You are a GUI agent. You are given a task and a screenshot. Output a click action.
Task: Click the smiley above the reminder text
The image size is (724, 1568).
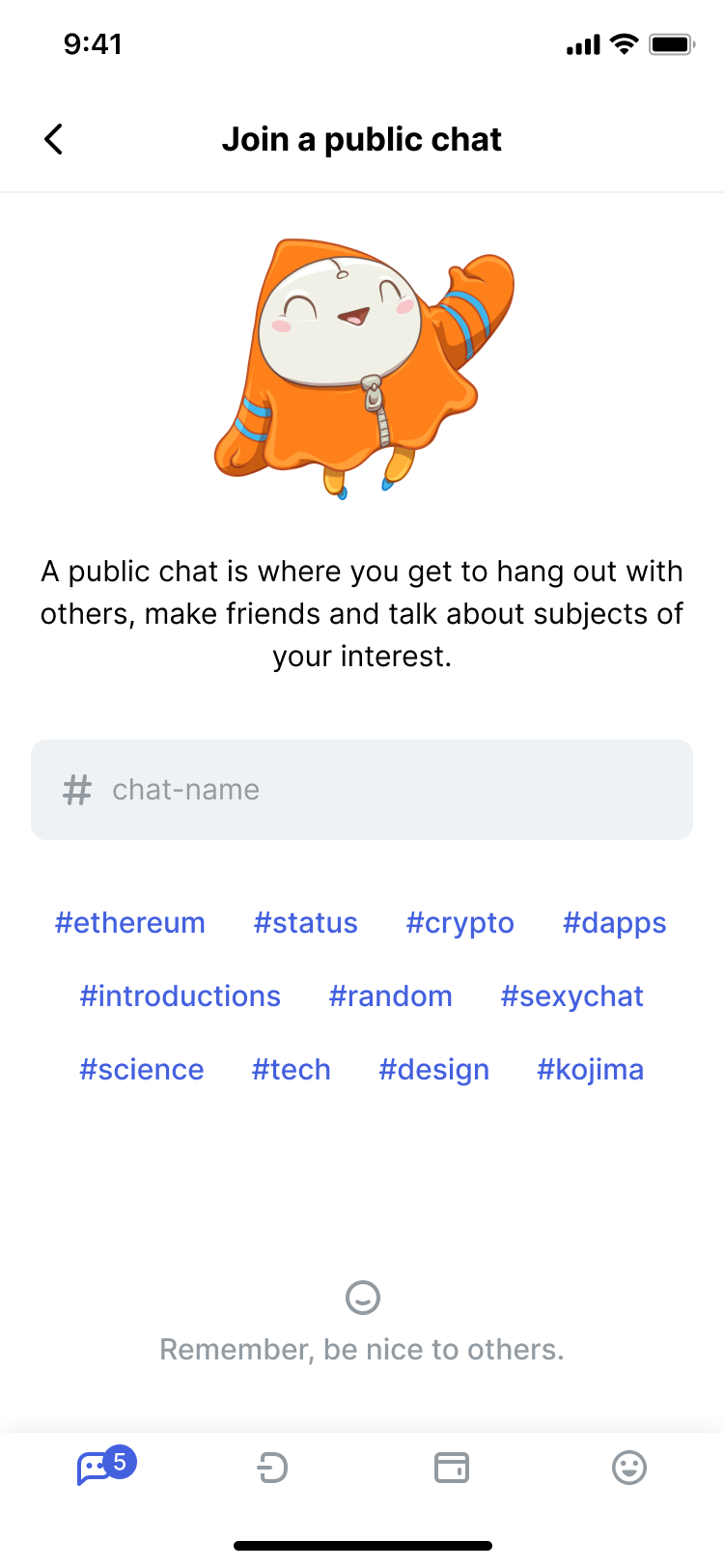coord(362,1298)
